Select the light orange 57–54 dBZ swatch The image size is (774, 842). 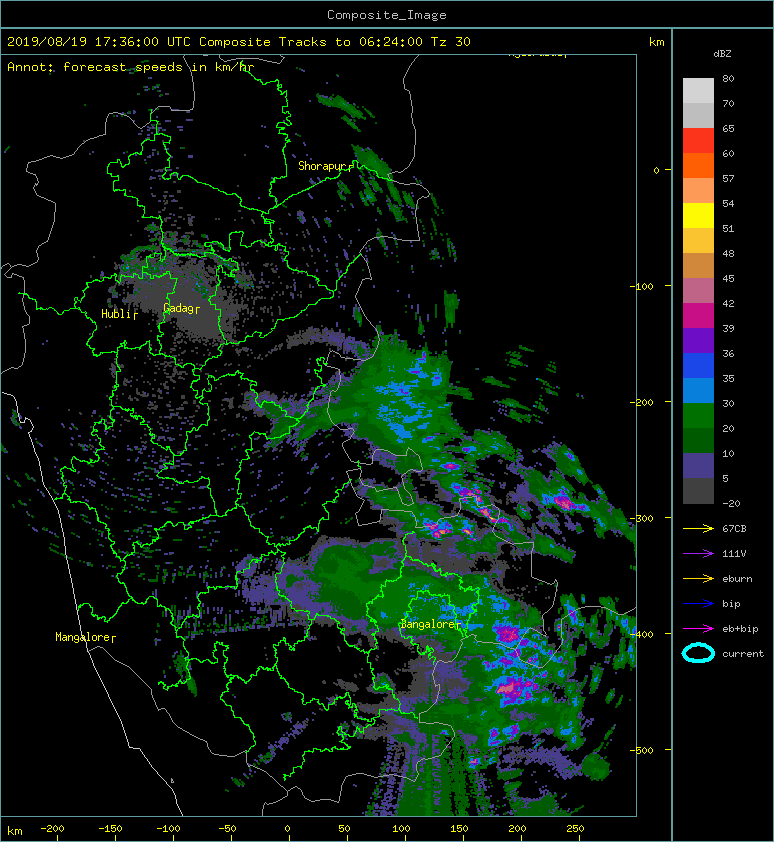[x=698, y=191]
